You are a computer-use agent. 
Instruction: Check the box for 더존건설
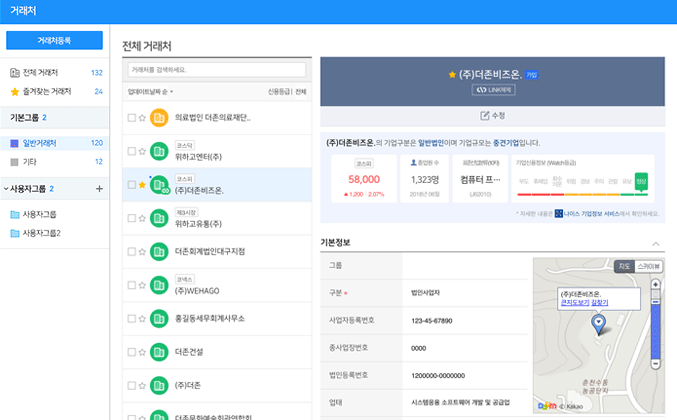click(132, 352)
